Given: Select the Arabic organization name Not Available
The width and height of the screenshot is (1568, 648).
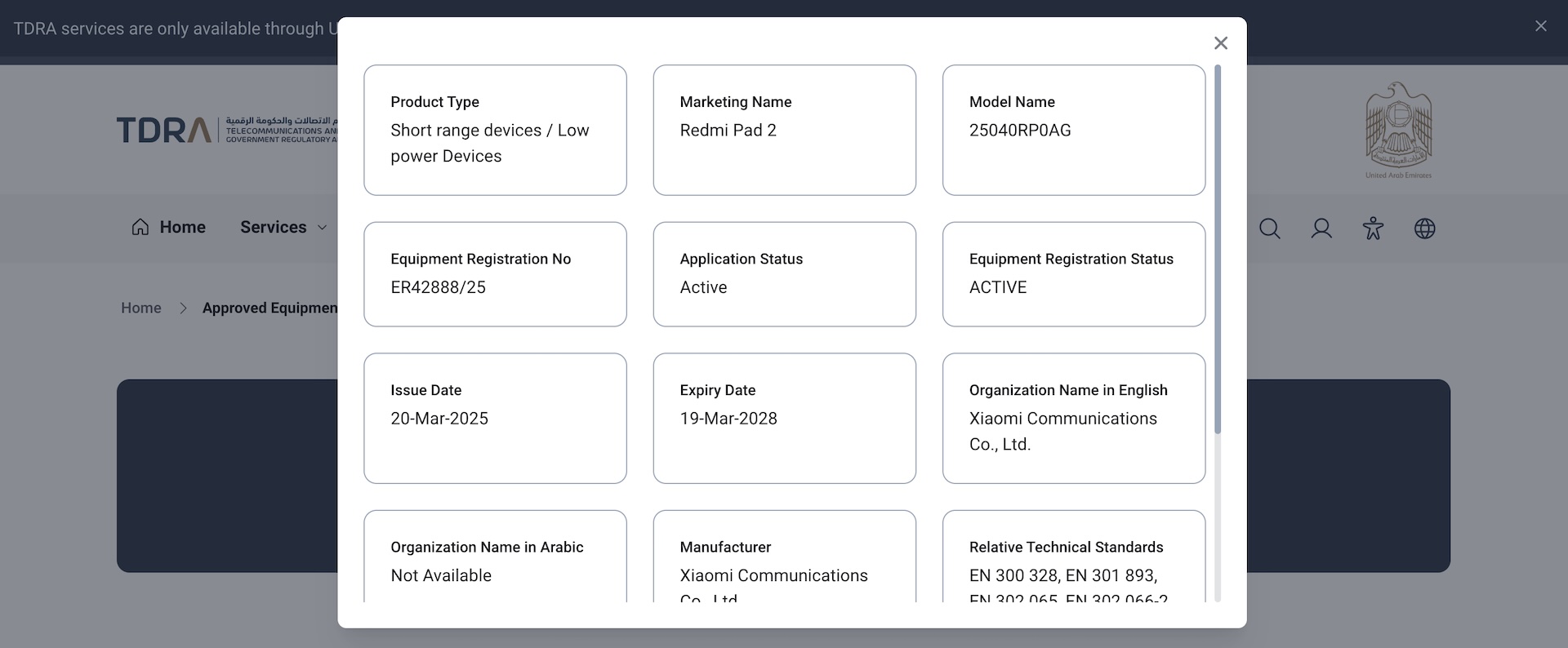Looking at the screenshot, I should pyautogui.click(x=441, y=576).
